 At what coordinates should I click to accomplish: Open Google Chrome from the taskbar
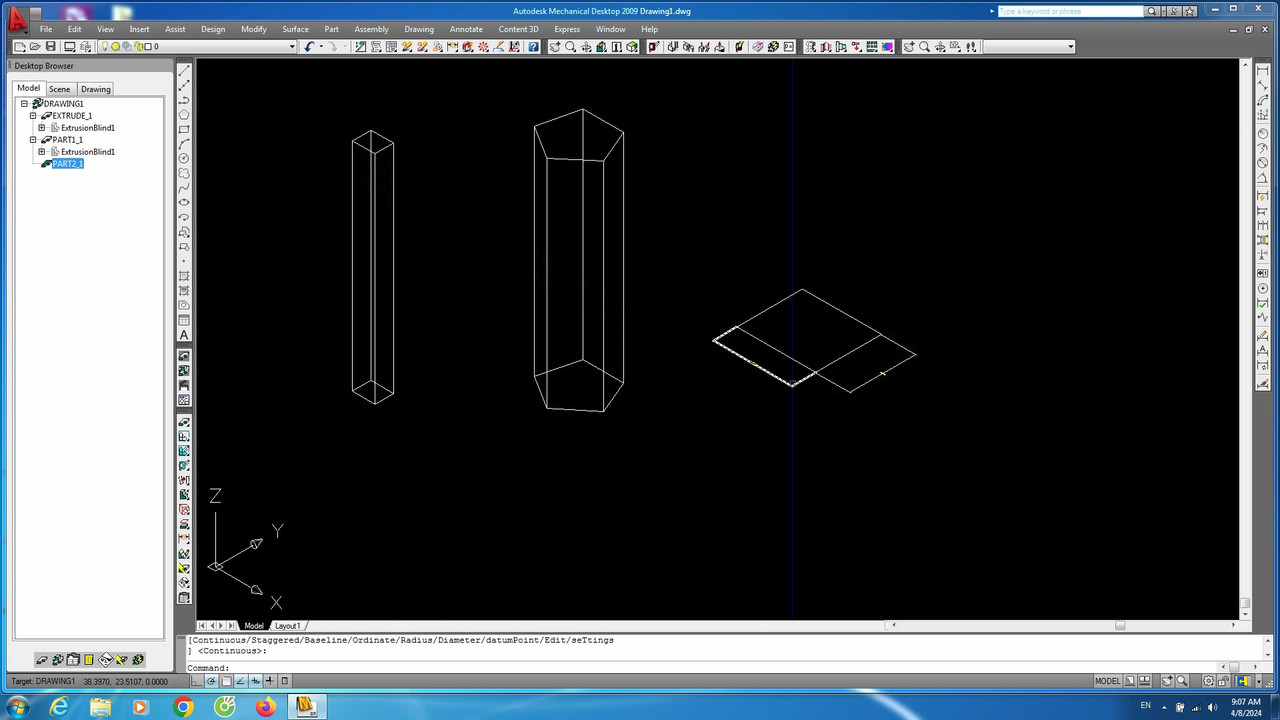point(183,707)
